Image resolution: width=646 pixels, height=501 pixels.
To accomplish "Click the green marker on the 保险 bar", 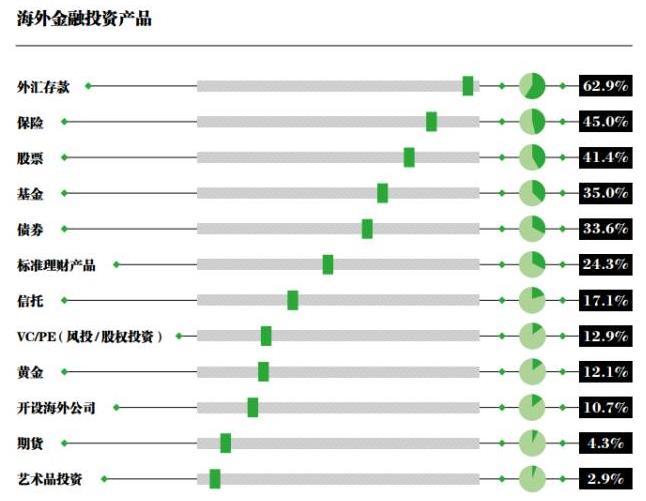I will [431, 122].
